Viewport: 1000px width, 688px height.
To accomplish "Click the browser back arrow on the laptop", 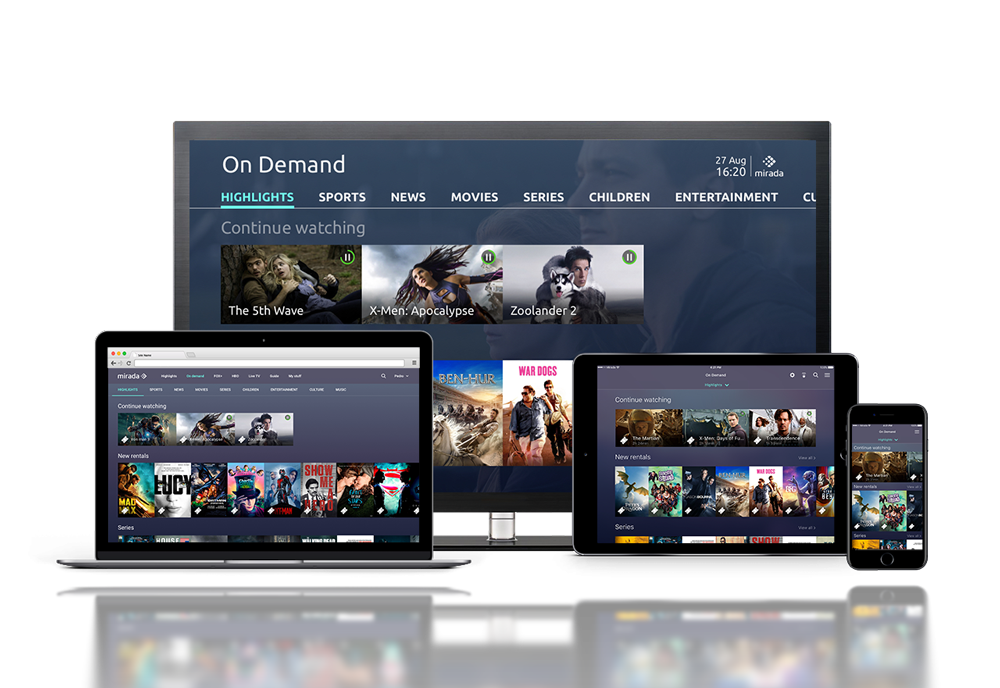I will point(114,363).
